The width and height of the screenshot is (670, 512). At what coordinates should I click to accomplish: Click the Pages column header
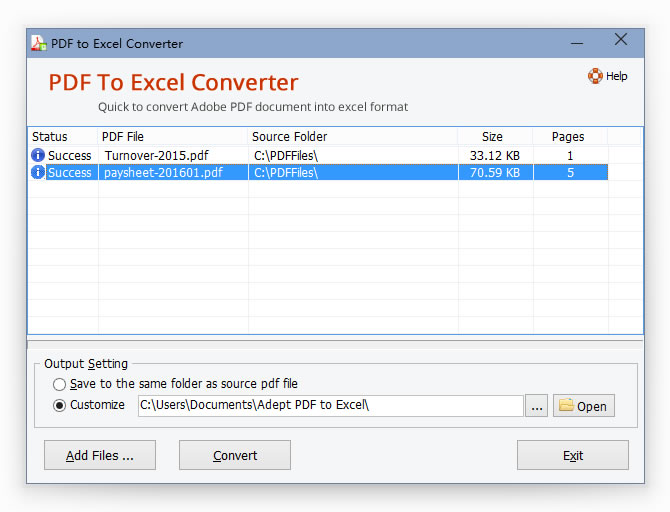(x=568, y=136)
